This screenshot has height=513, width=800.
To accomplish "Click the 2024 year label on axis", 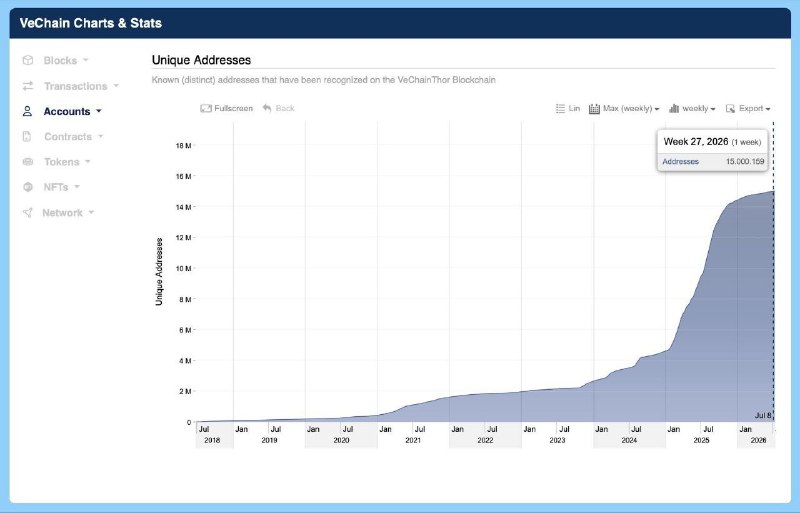I will (629, 440).
